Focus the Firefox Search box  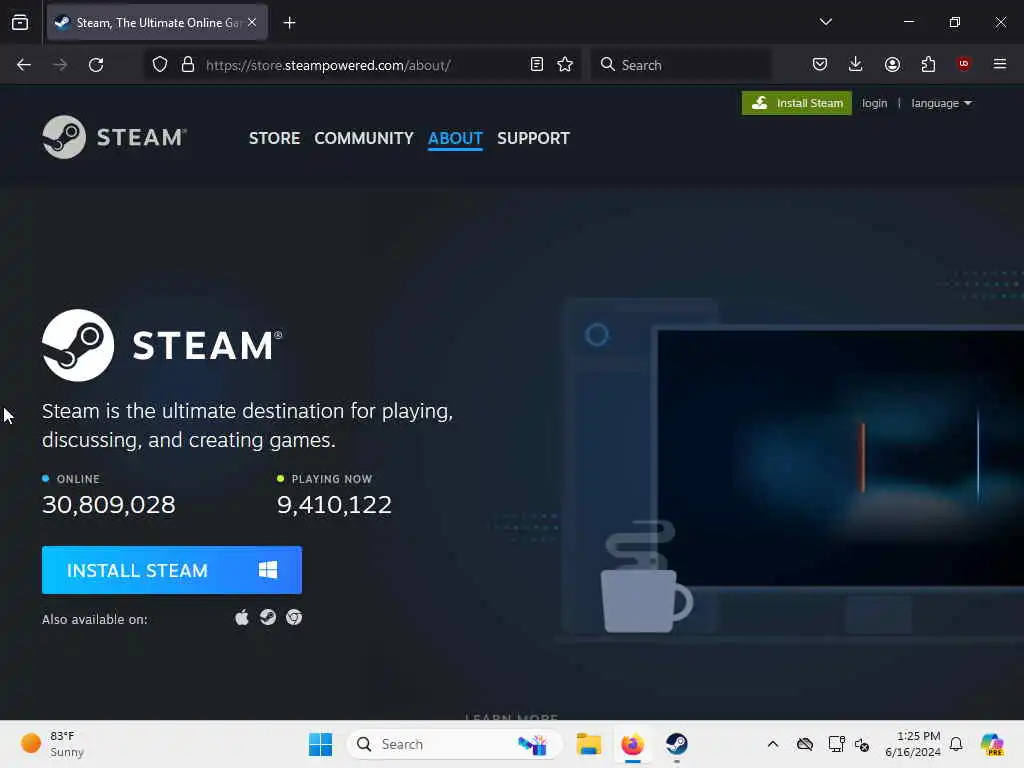(x=680, y=65)
